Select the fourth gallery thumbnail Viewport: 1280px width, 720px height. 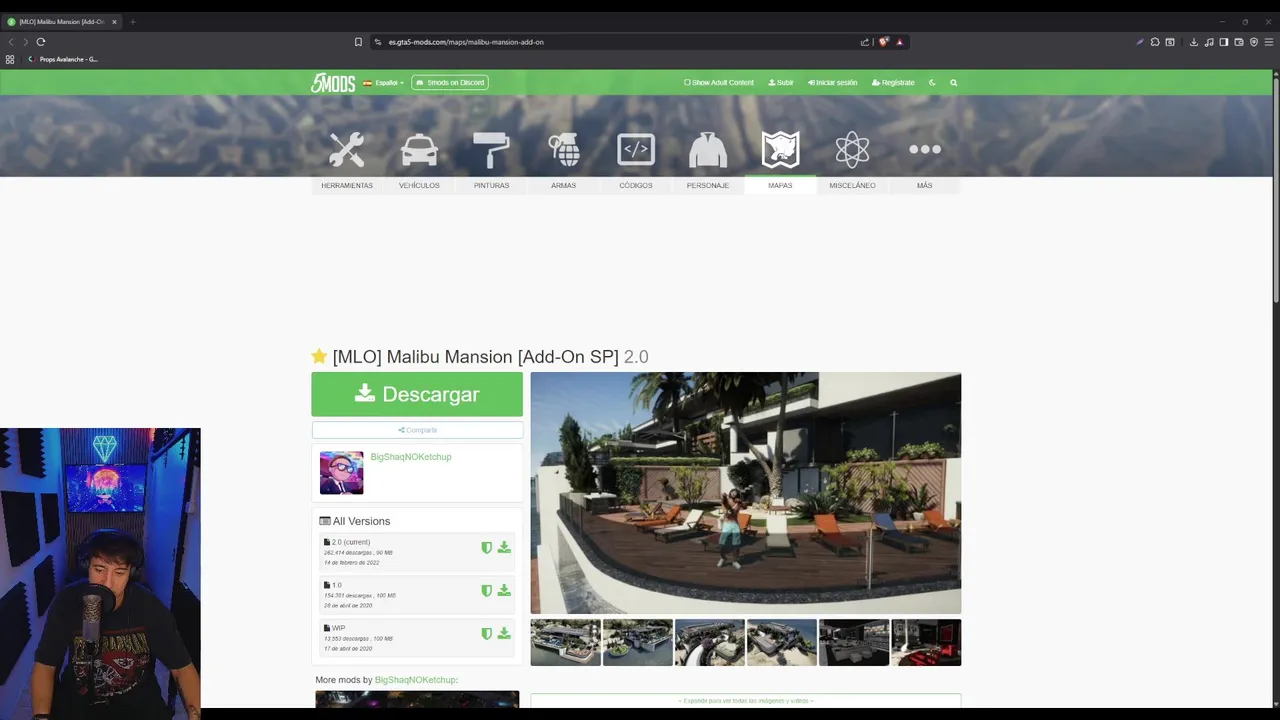(x=782, y=642)
